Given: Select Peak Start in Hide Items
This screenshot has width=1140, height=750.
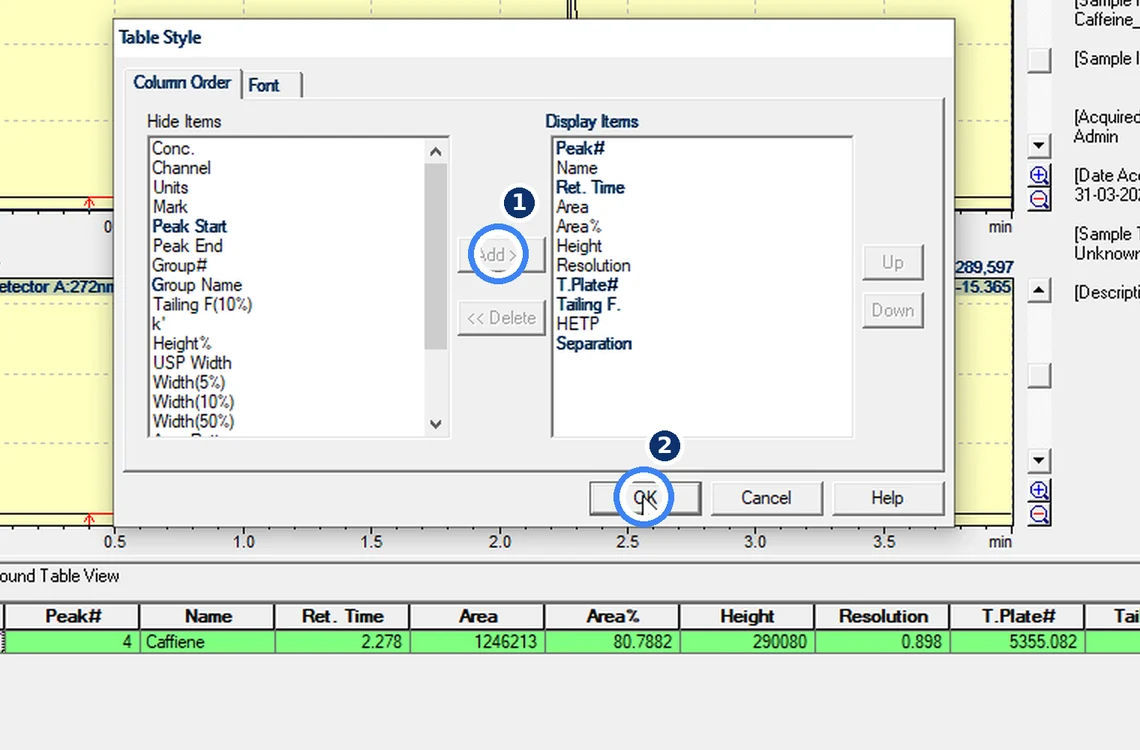Looking at the screenshot, I should coord(189,227).
